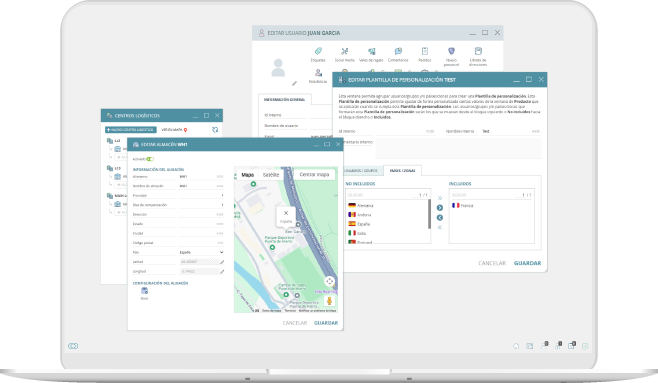Click the Dirección field in Editar Almacén
This screenshot has width=658, height=383.
click(x=201, y=214)
